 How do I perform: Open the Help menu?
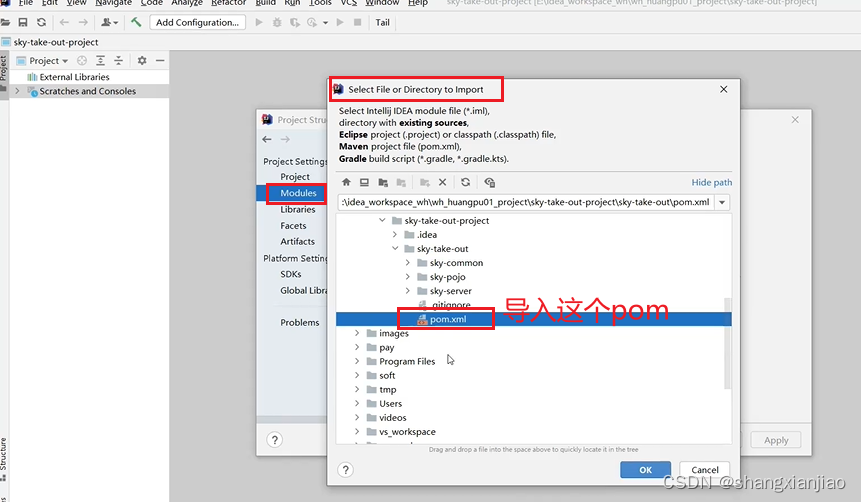click(x=417, y=3)
